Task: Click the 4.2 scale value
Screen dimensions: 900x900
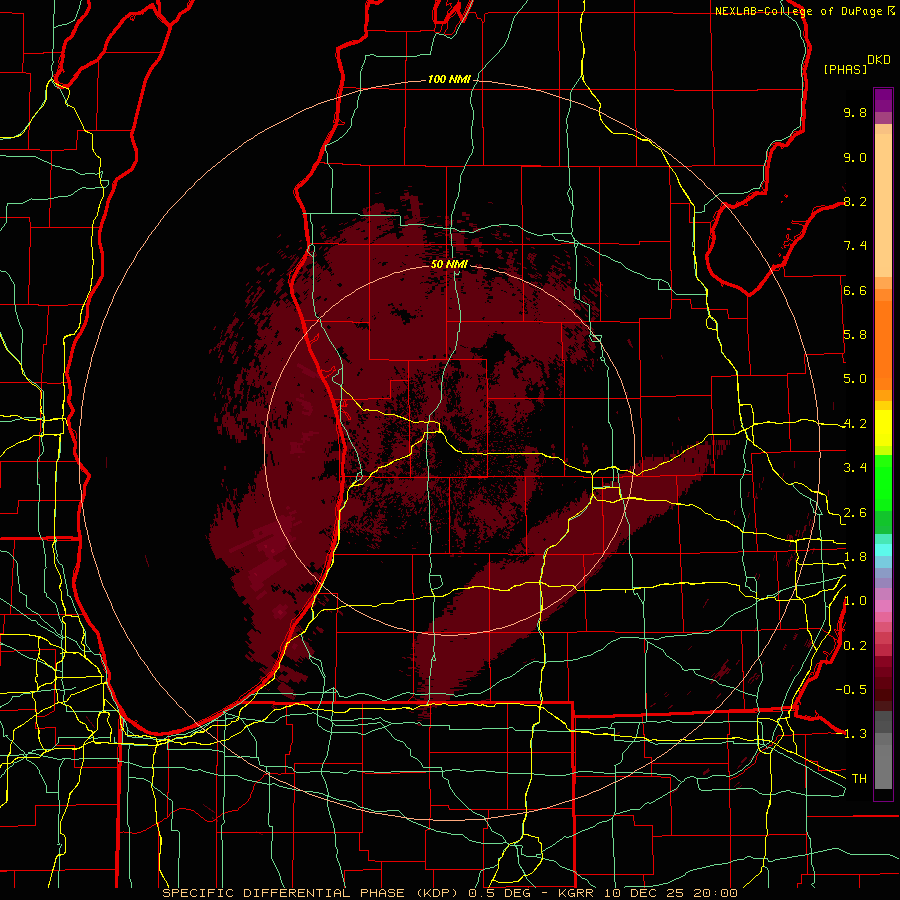Action: tap(855, 424)
